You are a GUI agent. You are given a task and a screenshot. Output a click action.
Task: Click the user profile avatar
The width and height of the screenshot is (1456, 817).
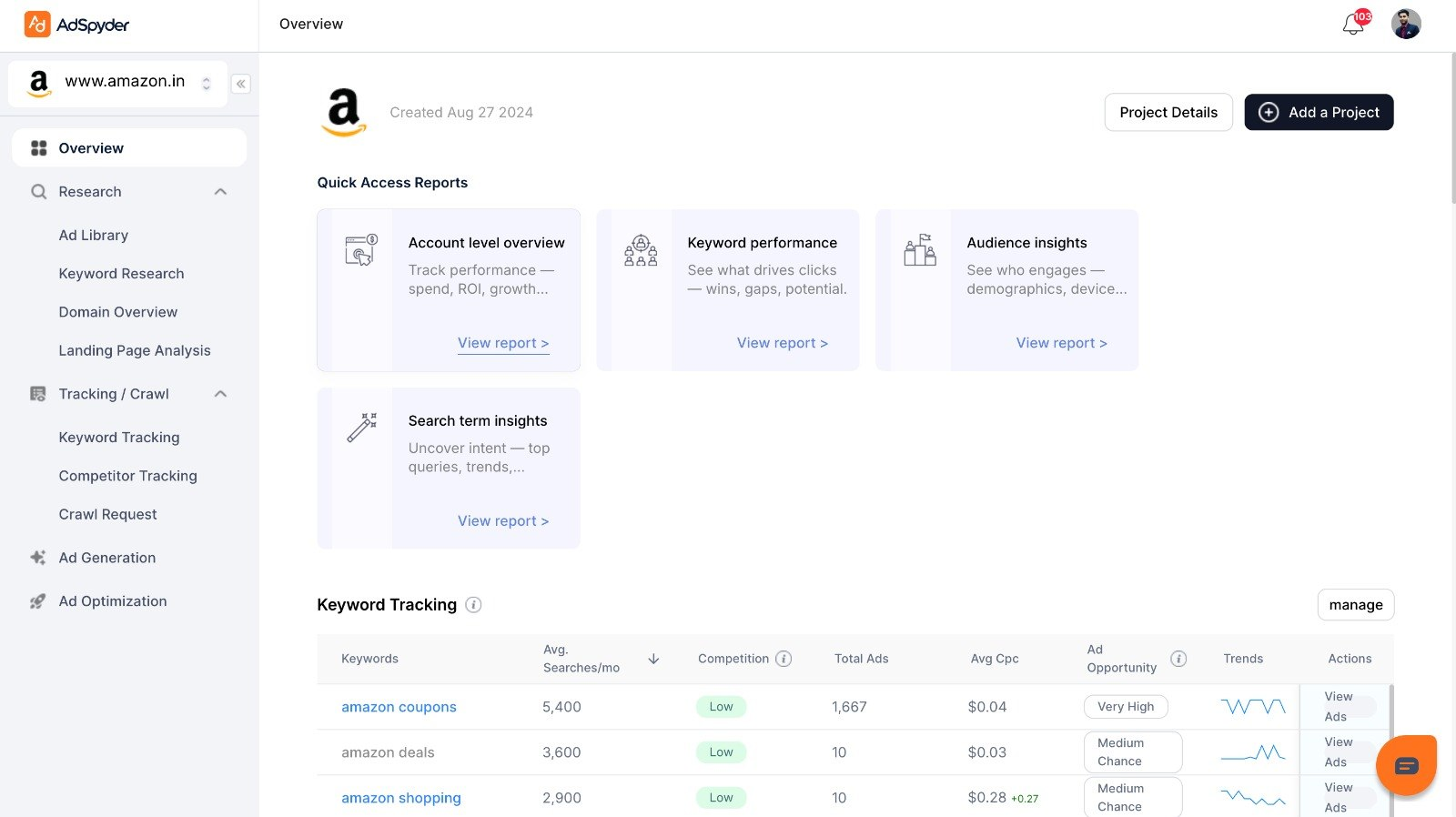1405,24
